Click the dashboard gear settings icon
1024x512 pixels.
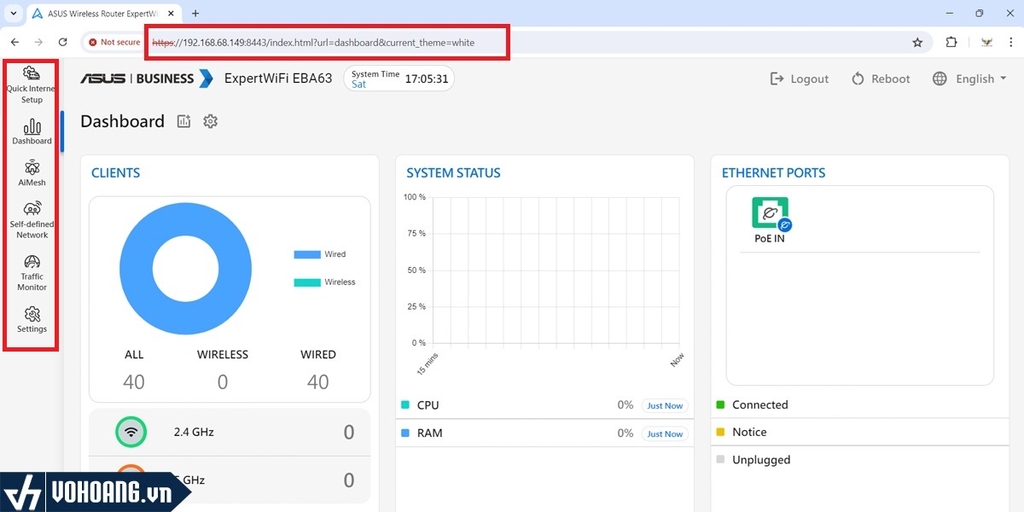210,121
